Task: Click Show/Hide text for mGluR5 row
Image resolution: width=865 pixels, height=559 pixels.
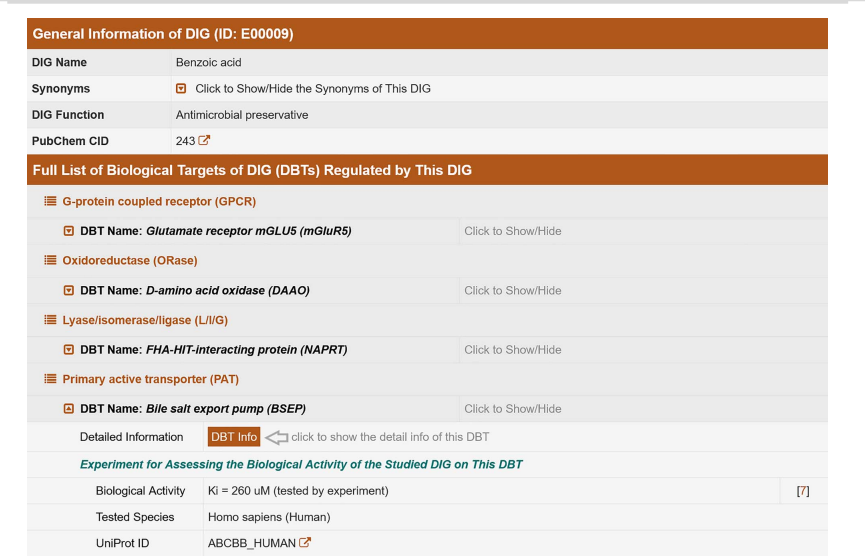Action: 512,231
